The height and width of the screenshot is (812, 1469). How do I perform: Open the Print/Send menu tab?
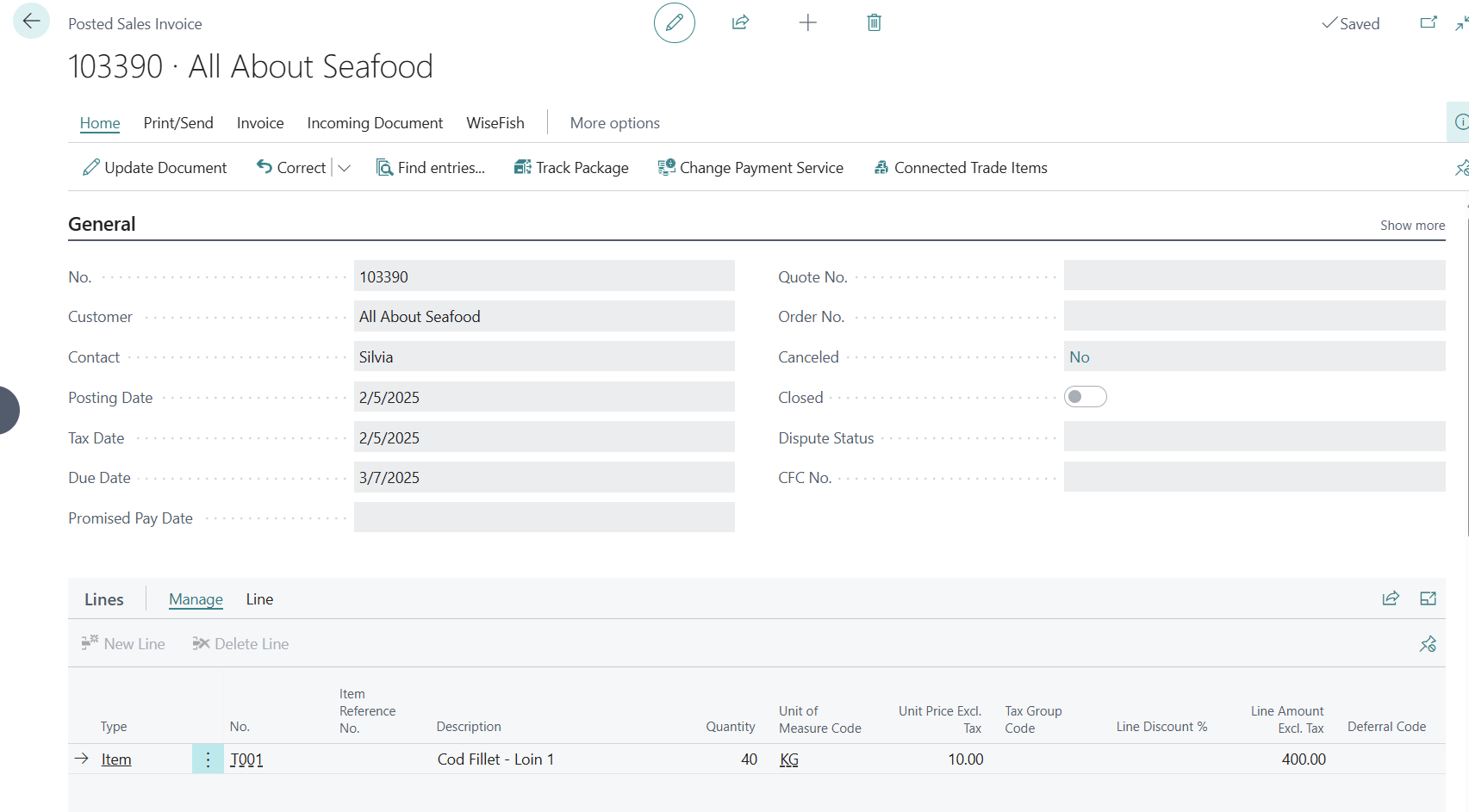click(x=178, y=123)
